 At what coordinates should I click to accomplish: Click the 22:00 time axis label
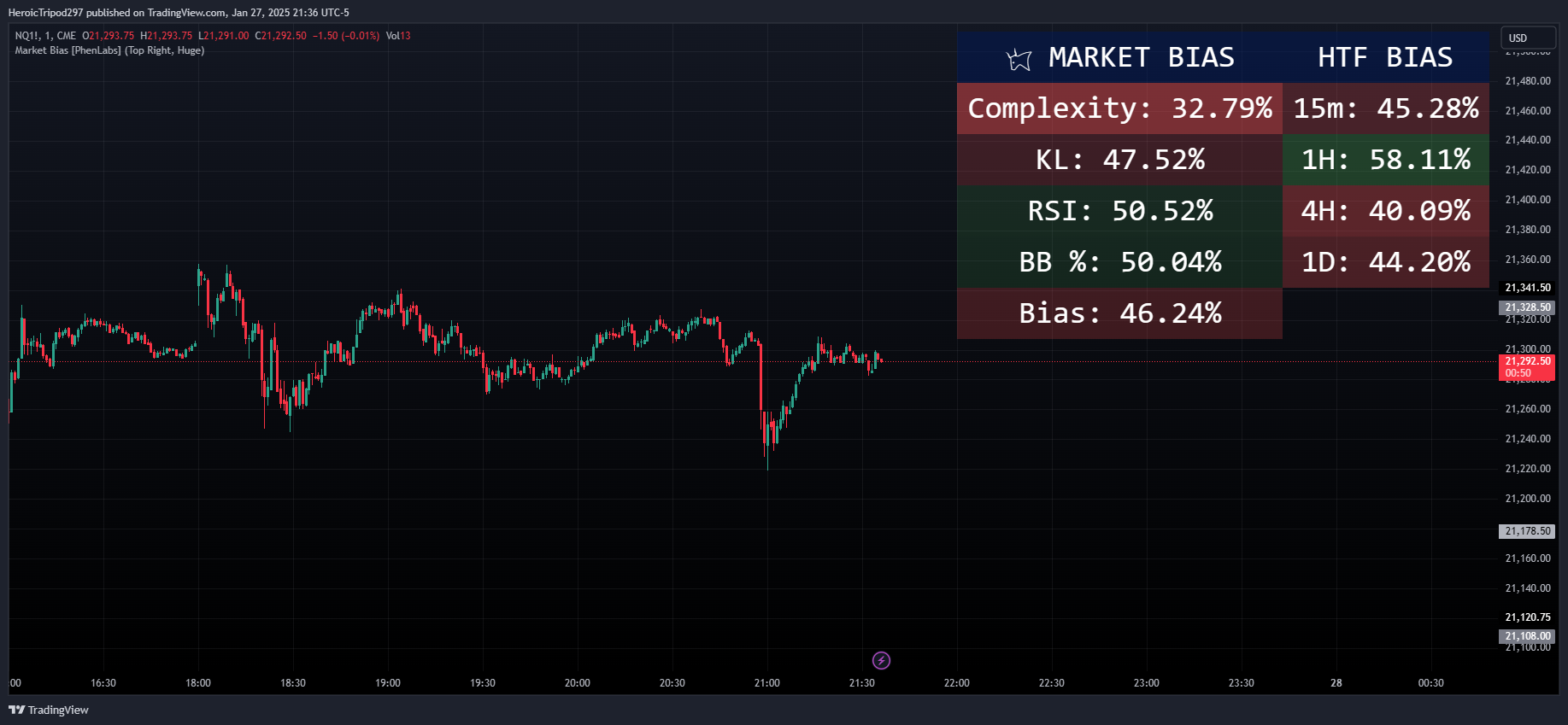(x=956, y=683)
